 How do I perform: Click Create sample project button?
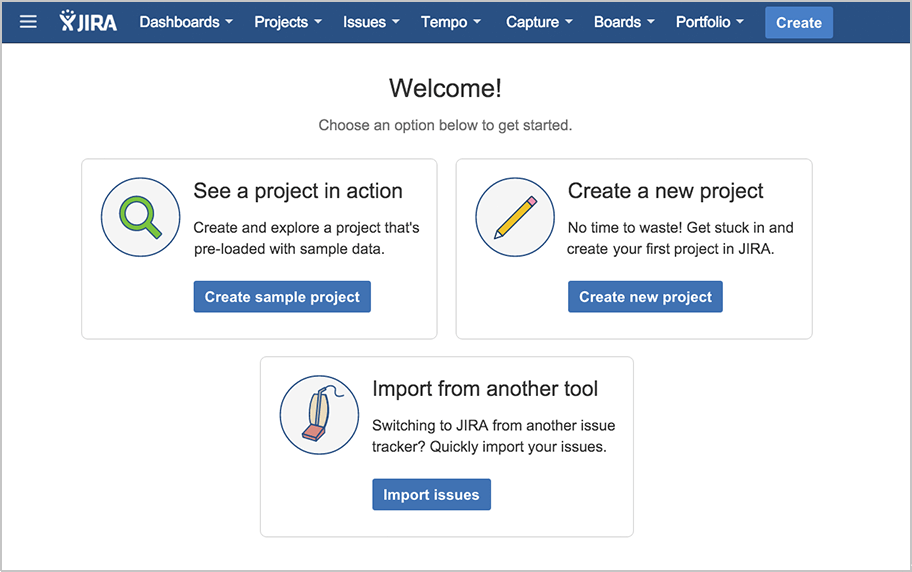(x=282, y=297)
